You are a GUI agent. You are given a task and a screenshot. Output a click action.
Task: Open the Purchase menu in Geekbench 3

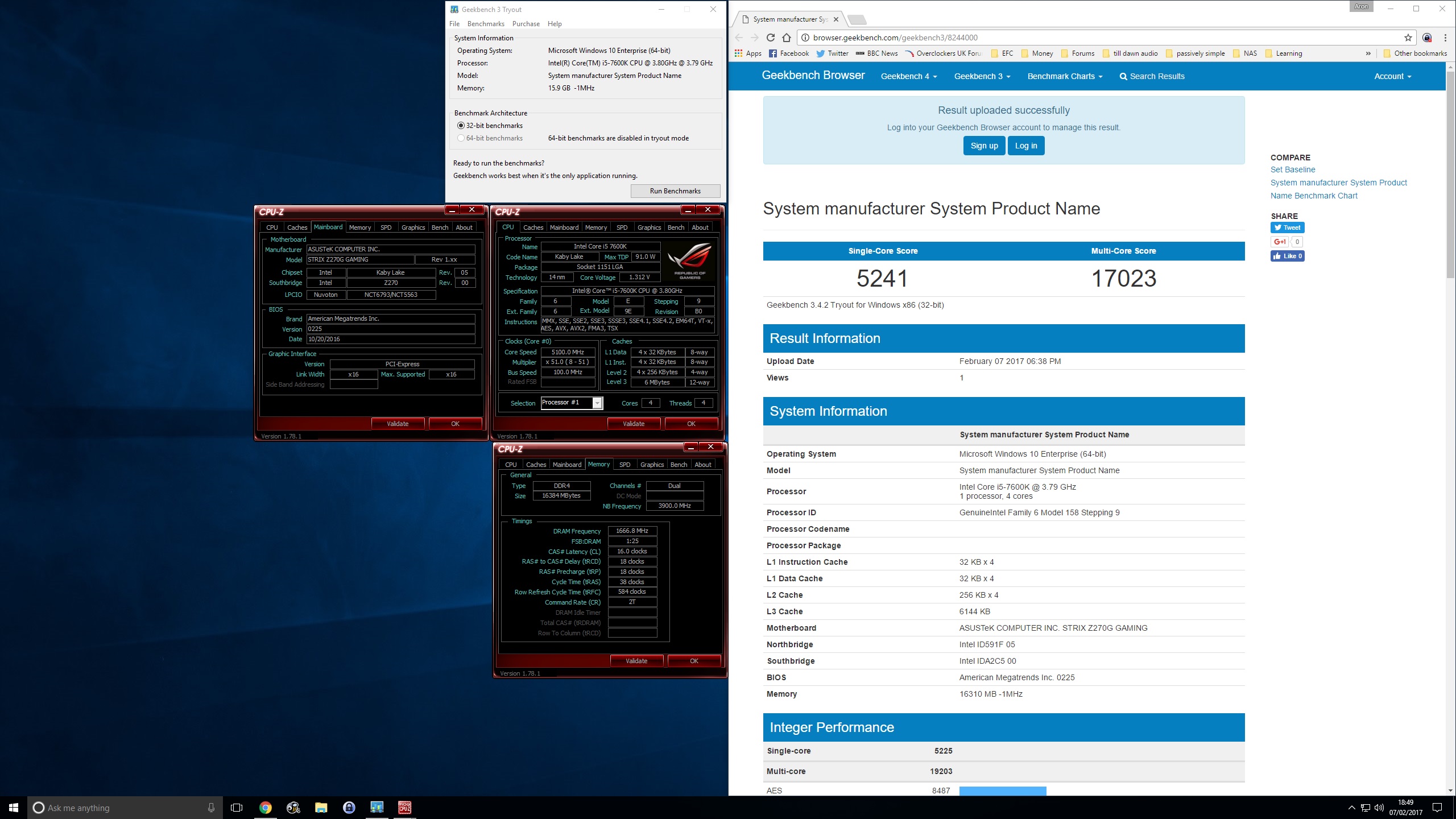[x=526, y=24]
